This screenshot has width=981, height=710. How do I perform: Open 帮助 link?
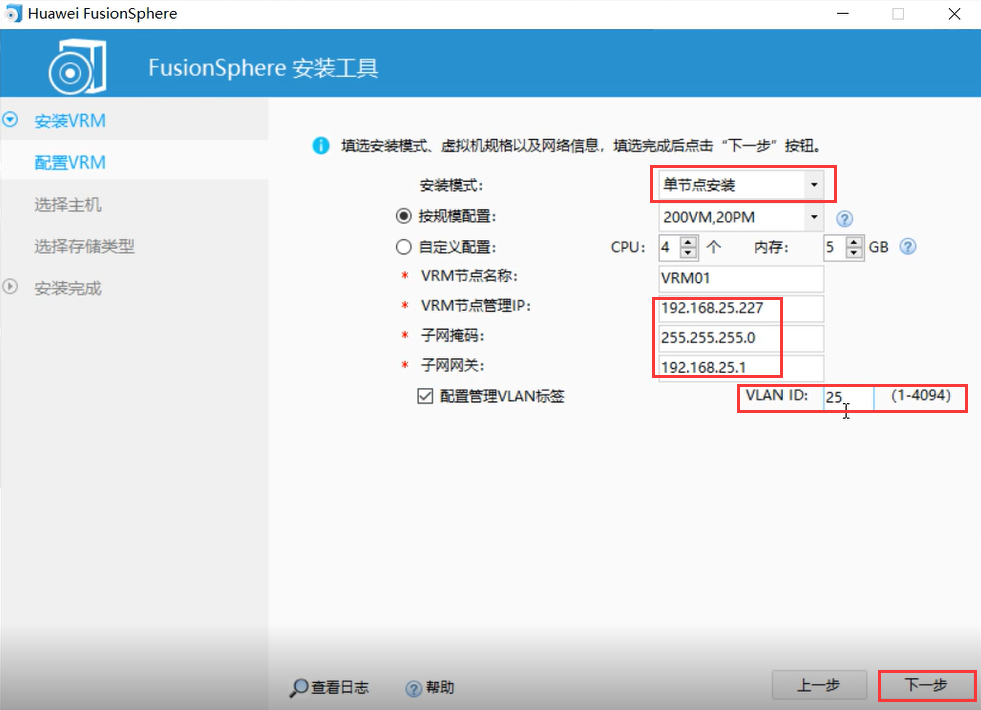[430, 688]
